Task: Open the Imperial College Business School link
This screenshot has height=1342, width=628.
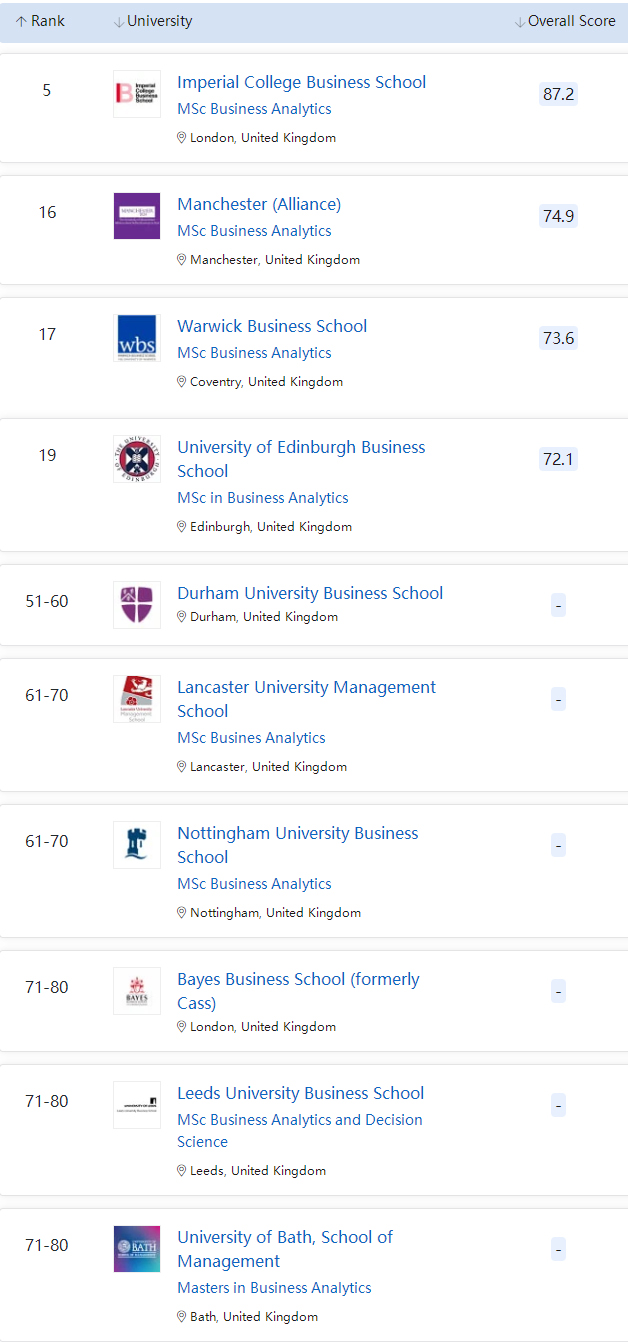Action: tap(301, 82)
